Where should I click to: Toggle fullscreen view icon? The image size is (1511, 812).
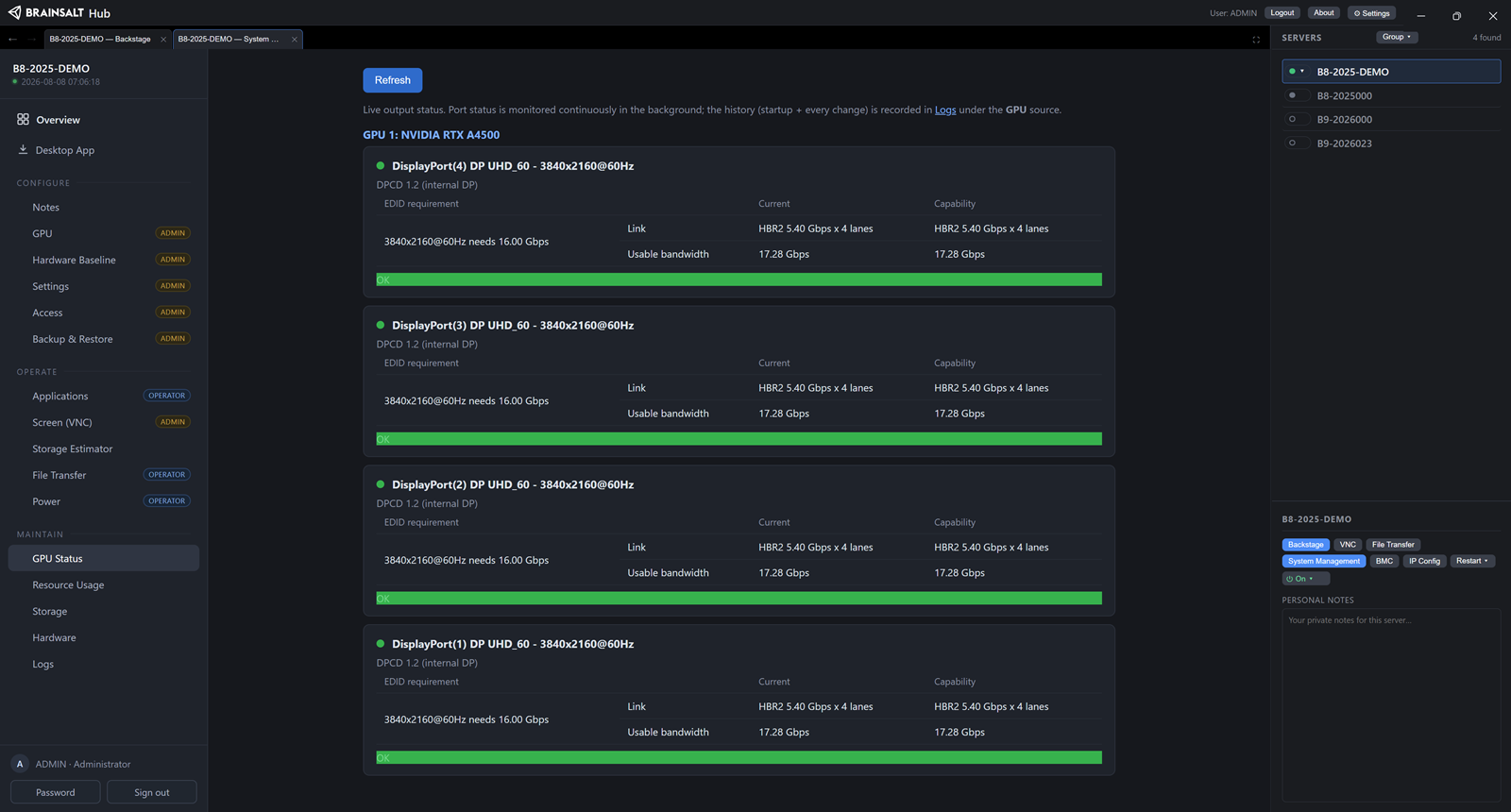[x=1256, y=40]
